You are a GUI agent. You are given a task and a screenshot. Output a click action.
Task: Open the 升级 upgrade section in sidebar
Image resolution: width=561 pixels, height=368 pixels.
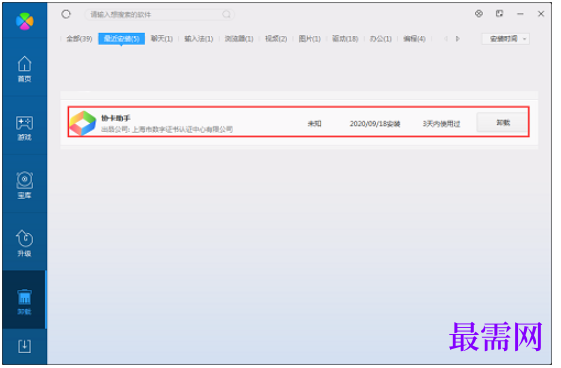[24, 243]
